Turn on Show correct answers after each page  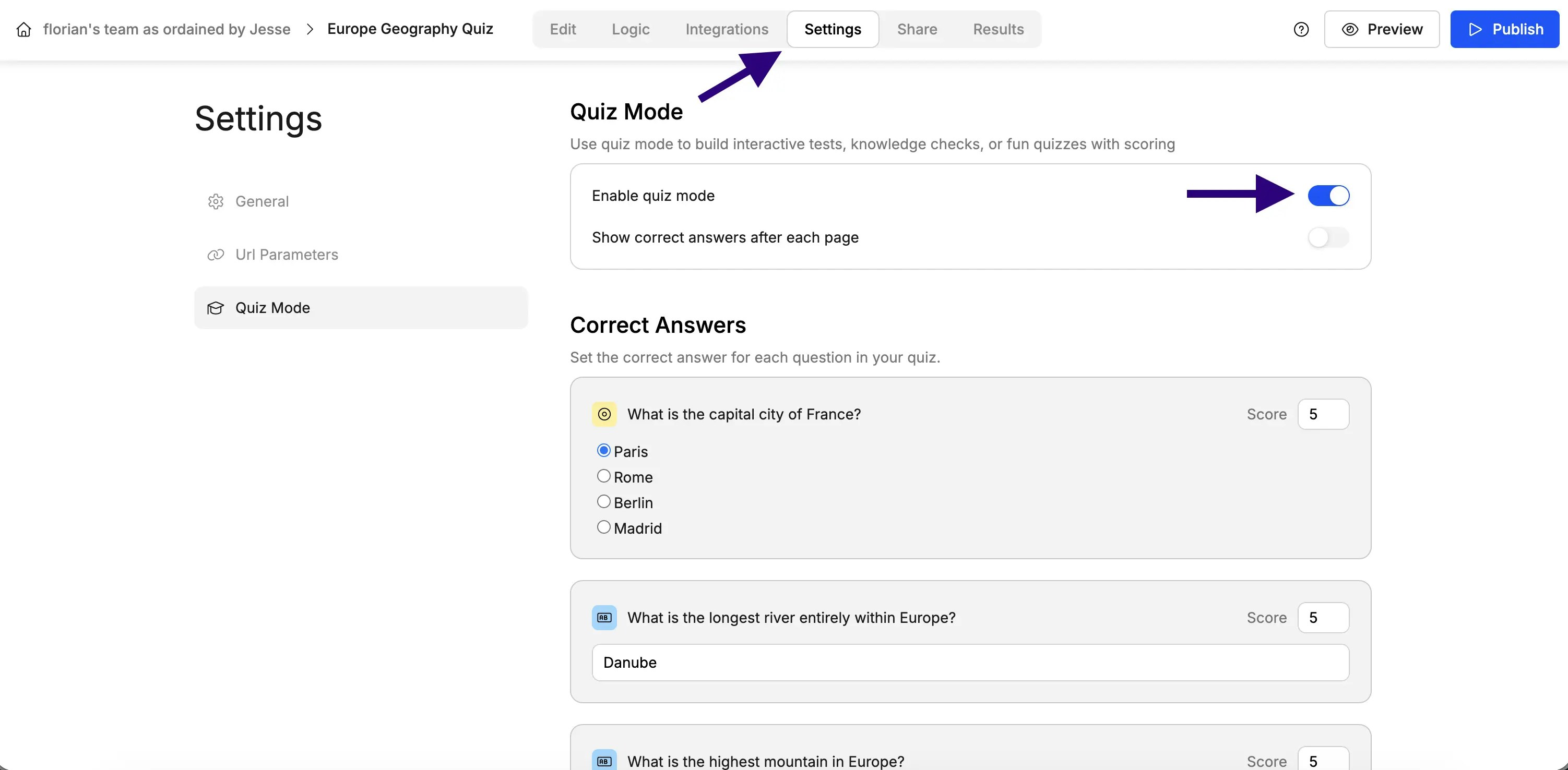click(x=1328, y=237)
